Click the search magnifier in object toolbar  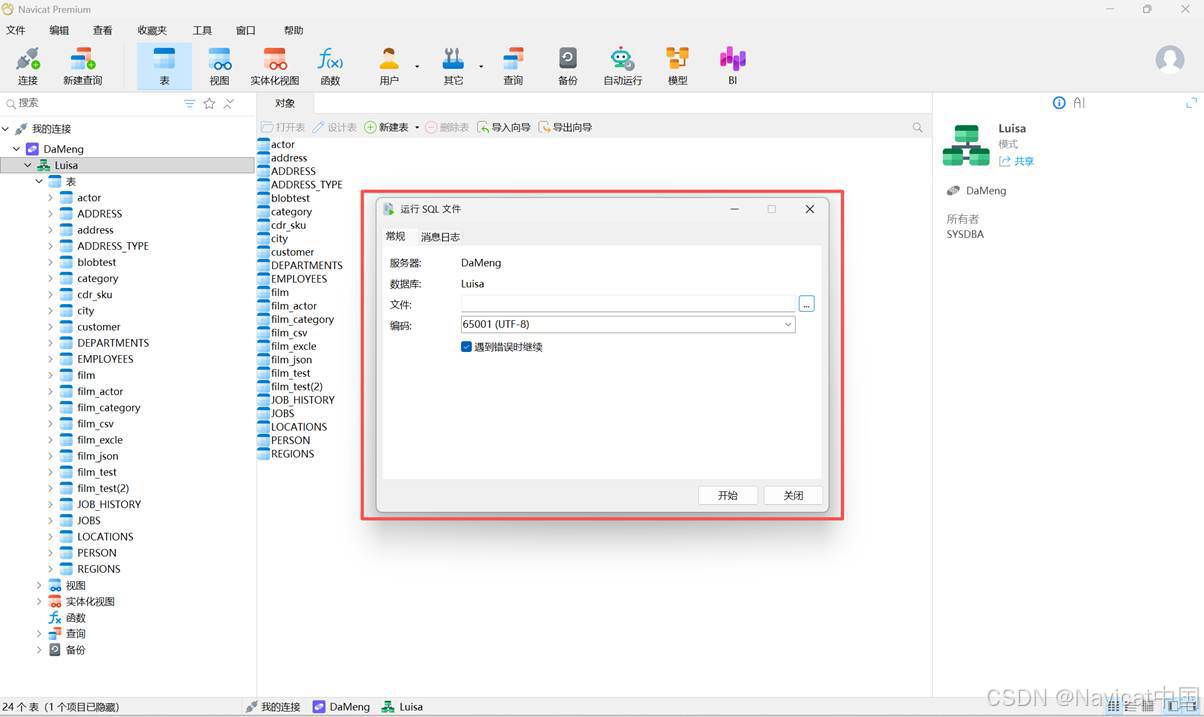[918, 127]
